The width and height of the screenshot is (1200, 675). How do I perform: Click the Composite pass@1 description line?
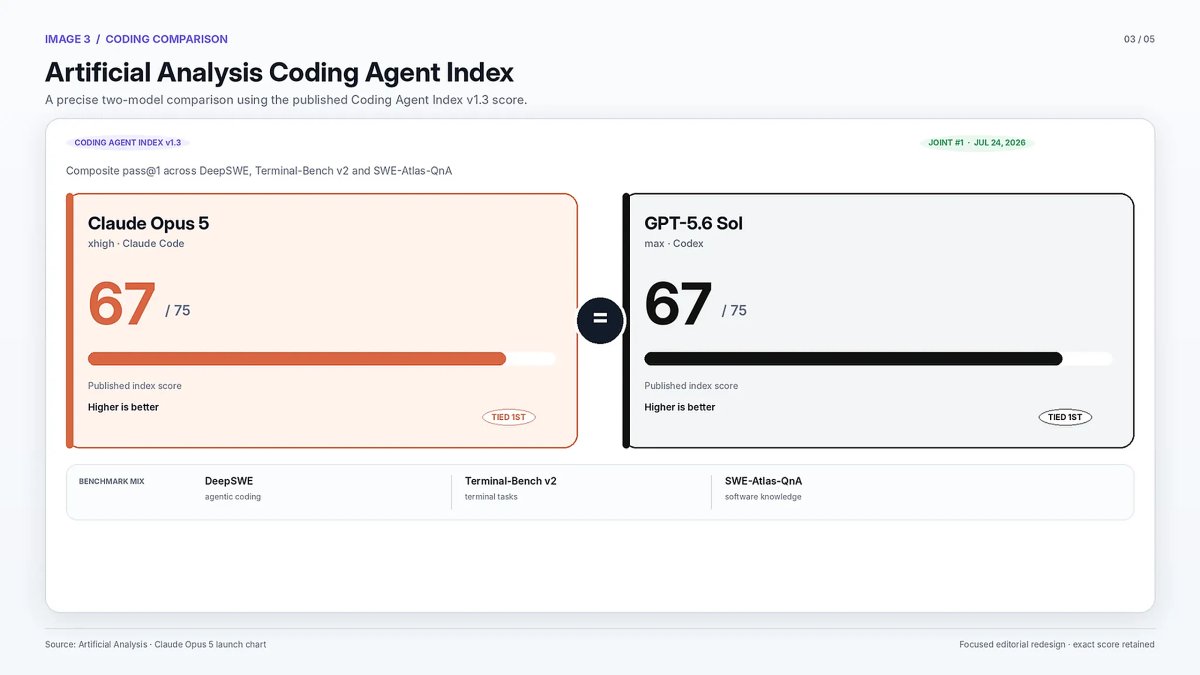pos(259,171)
